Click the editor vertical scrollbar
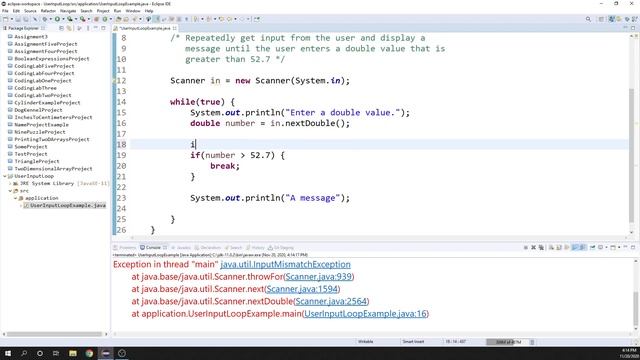This screenshot has height=360, width=640. [x=632, y=156]
